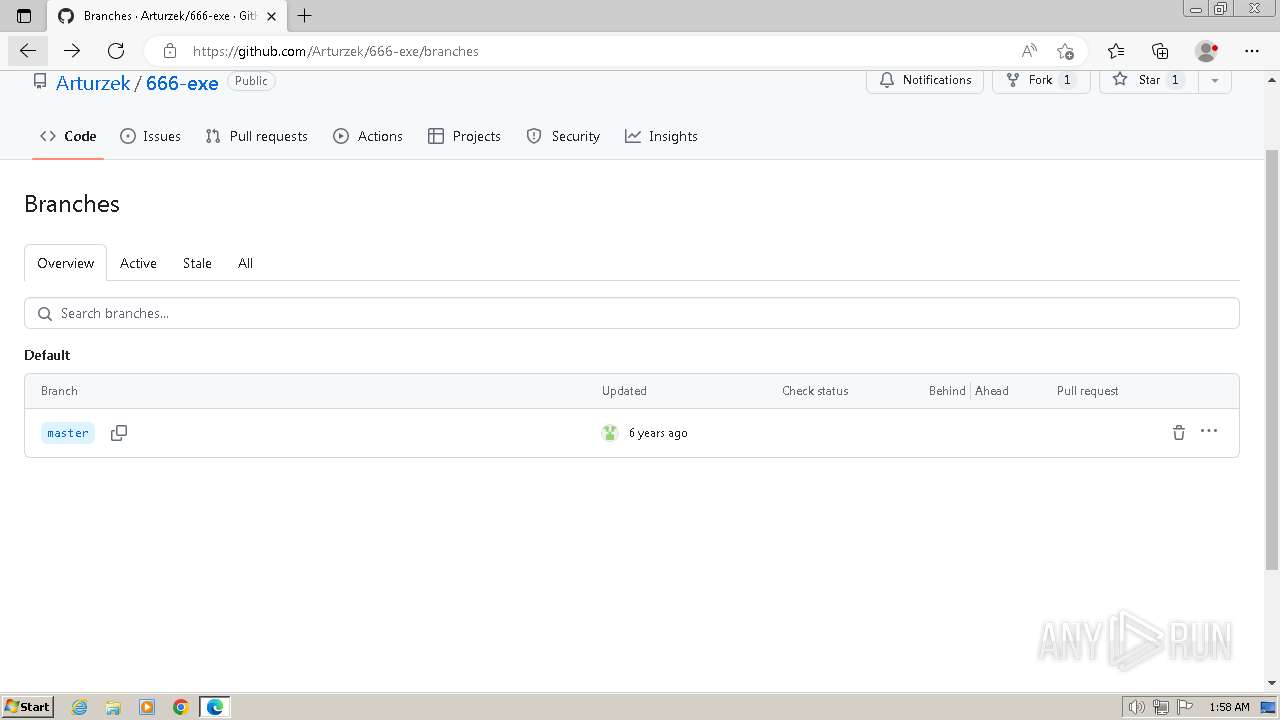This screenshot has width=1280, height=720.
Task: Open the Actions tab
Action: coord(368,136)
